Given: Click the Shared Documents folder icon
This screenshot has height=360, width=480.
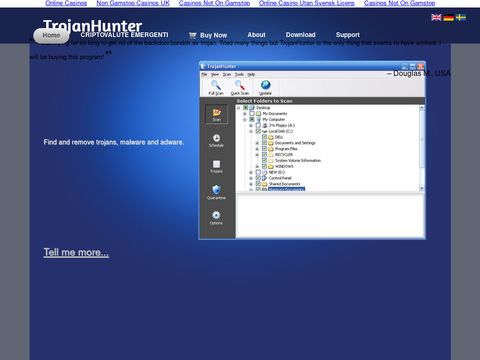Looking at the screenshot, I should [265, 184].
